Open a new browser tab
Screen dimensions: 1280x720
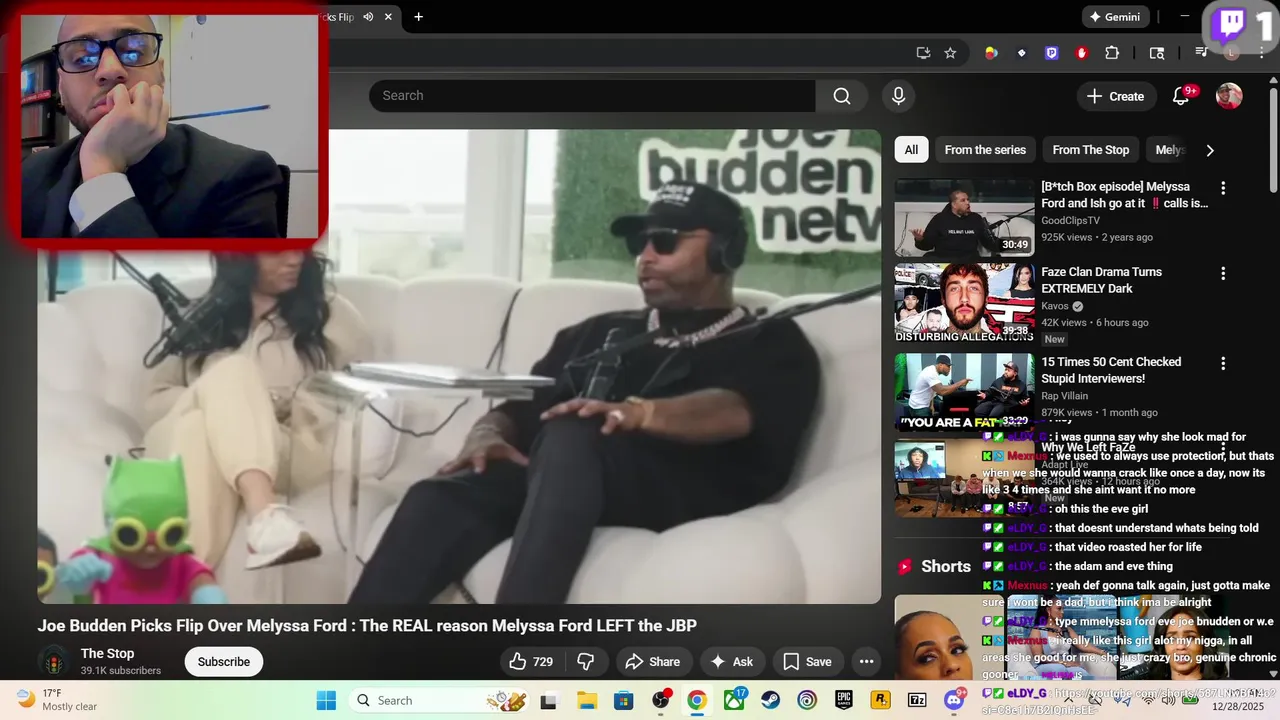click(x=418, y=17)
